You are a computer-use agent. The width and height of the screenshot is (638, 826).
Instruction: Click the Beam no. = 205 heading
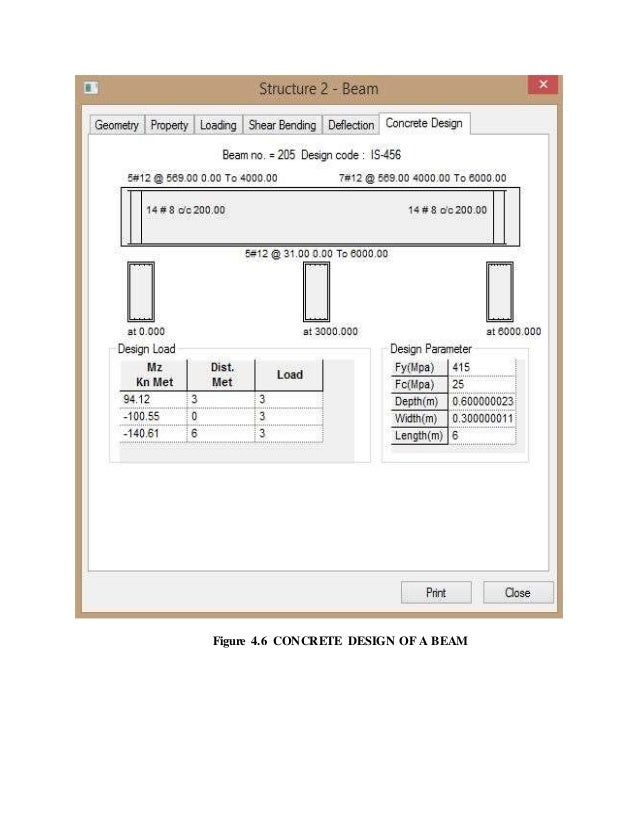(258, 155)
